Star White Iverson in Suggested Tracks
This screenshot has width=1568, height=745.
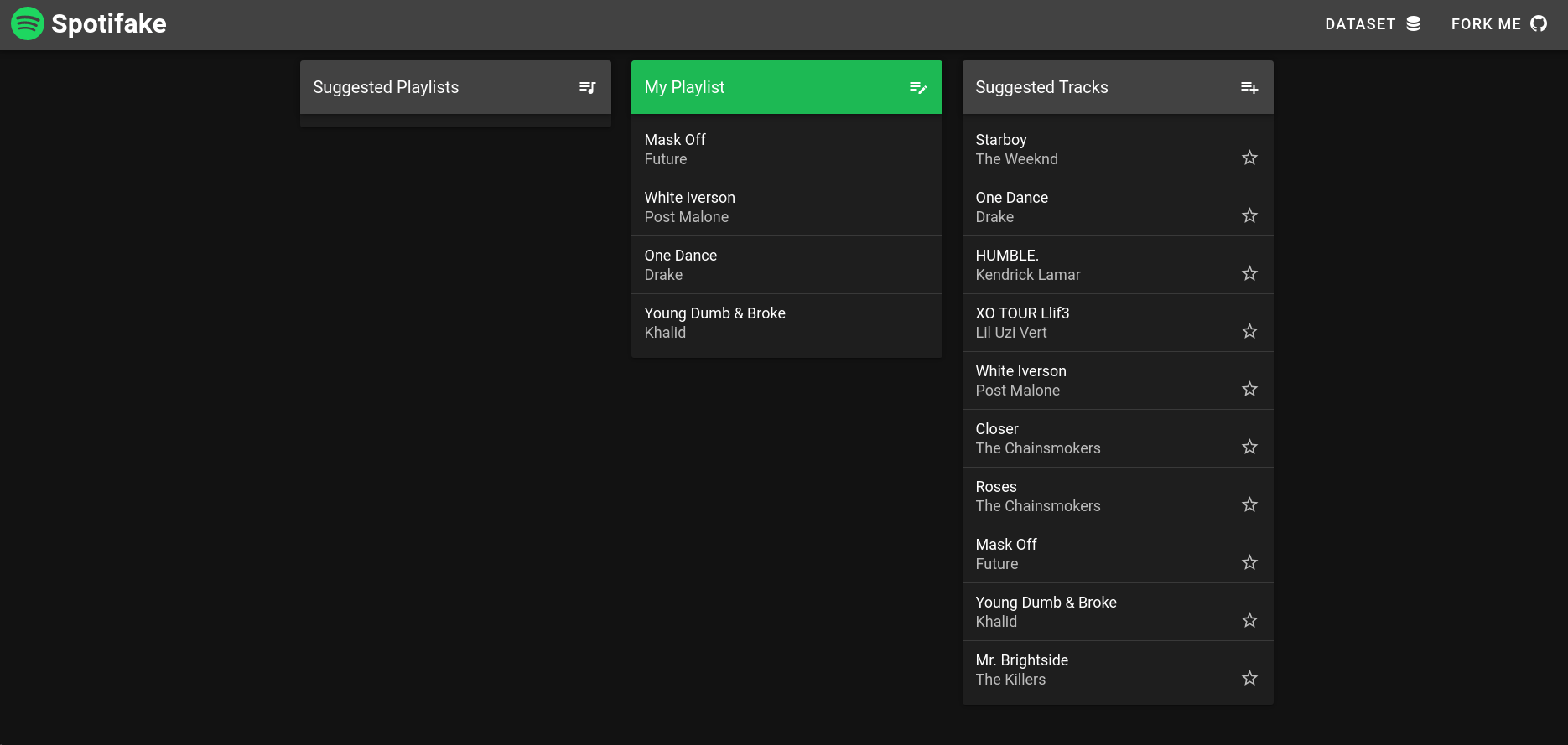tap(1249, 389)
